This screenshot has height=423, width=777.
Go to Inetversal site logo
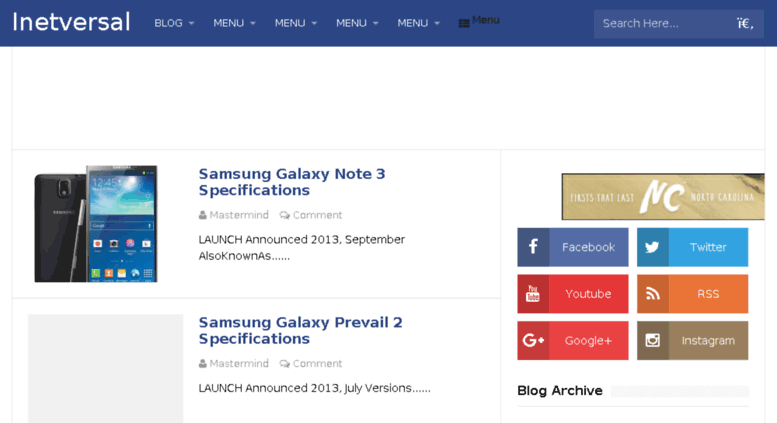71,22
